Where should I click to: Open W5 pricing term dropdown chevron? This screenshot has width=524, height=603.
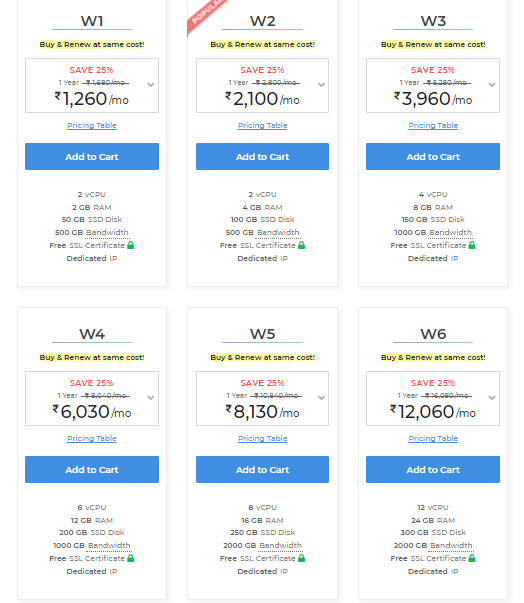pyautogui.click(x=321, y=398)
